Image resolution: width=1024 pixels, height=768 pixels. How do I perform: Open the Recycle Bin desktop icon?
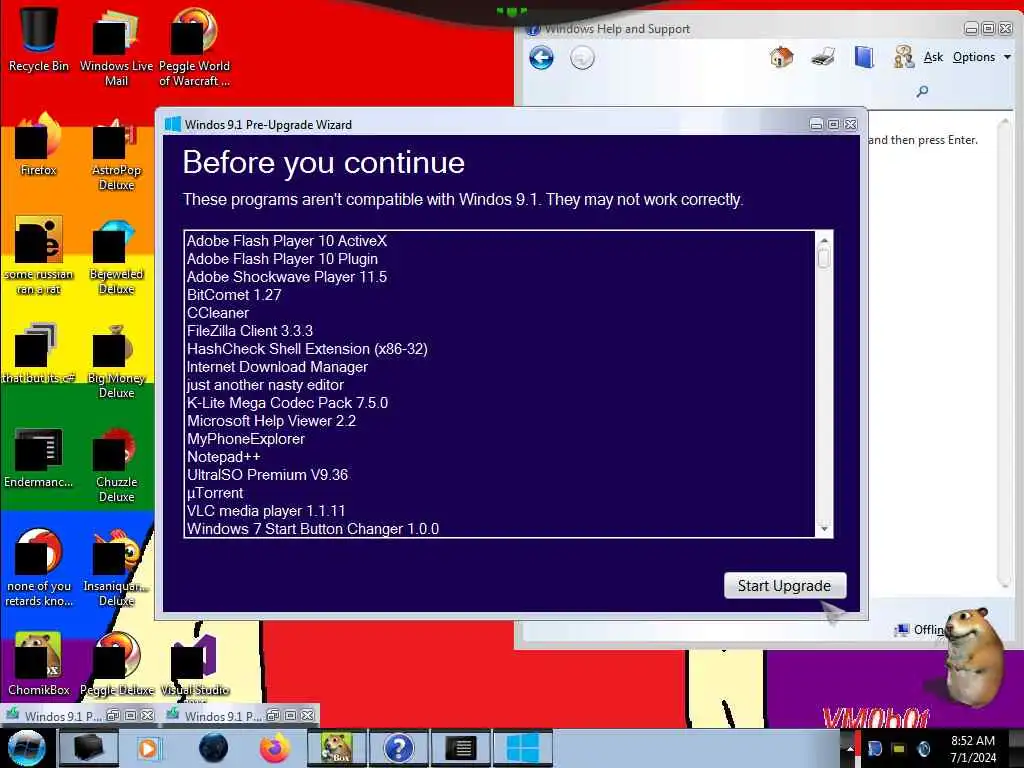[x=38, y=39]
